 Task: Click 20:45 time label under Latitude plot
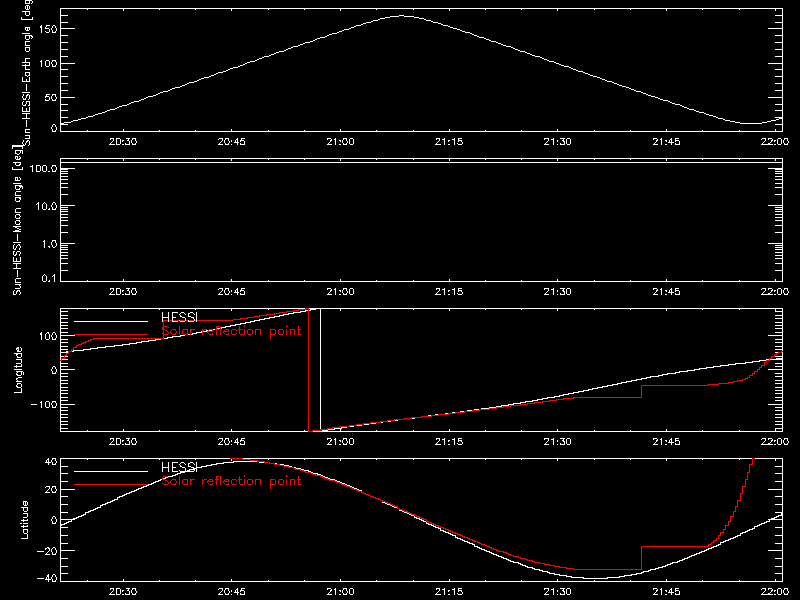[232, 592]
